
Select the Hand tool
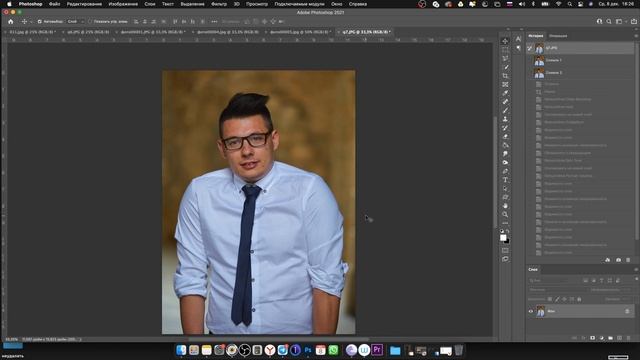point(505,206)
